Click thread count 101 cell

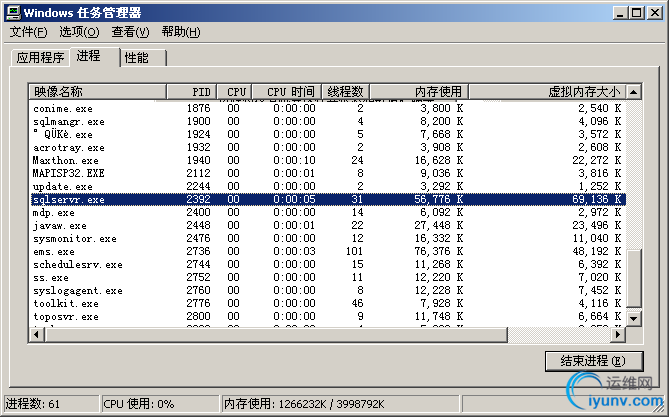tap(354, 251)
